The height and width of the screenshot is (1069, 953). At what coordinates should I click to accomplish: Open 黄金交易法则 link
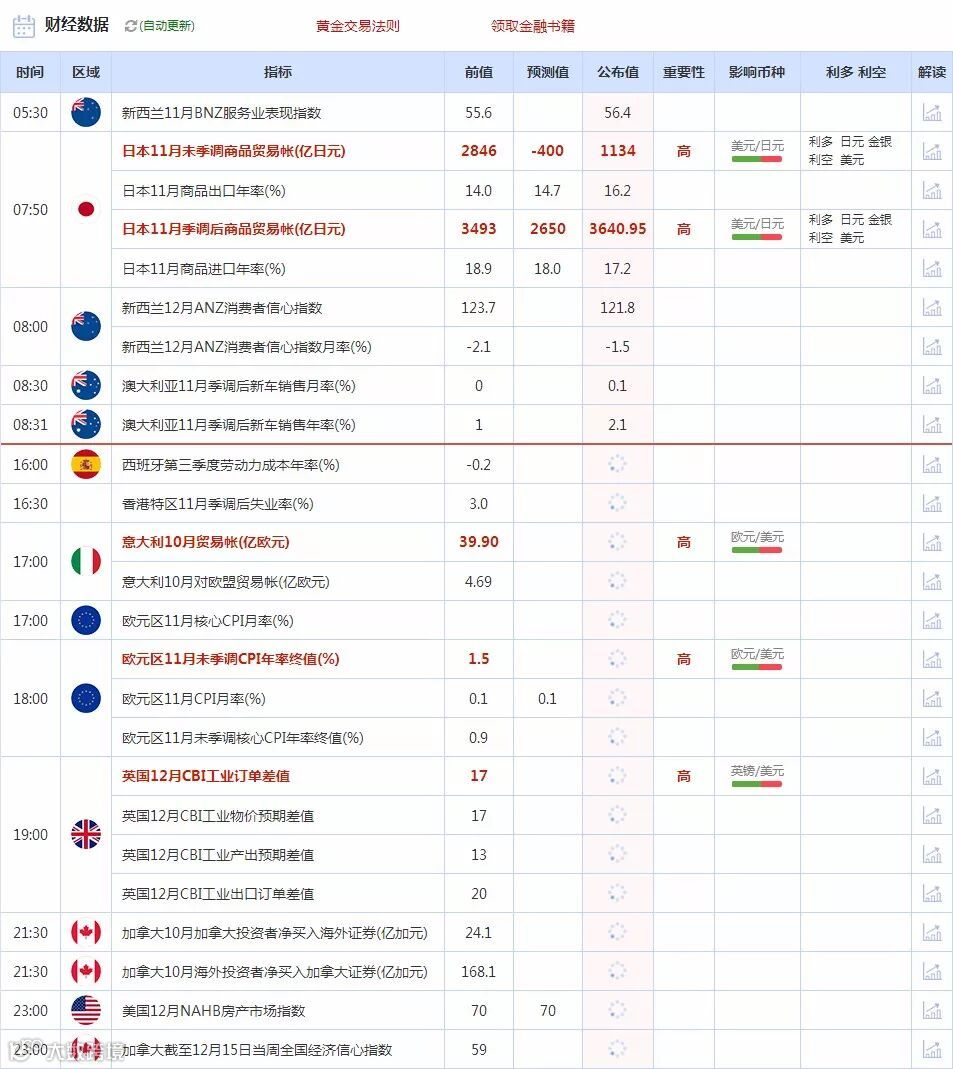[358, 26]
